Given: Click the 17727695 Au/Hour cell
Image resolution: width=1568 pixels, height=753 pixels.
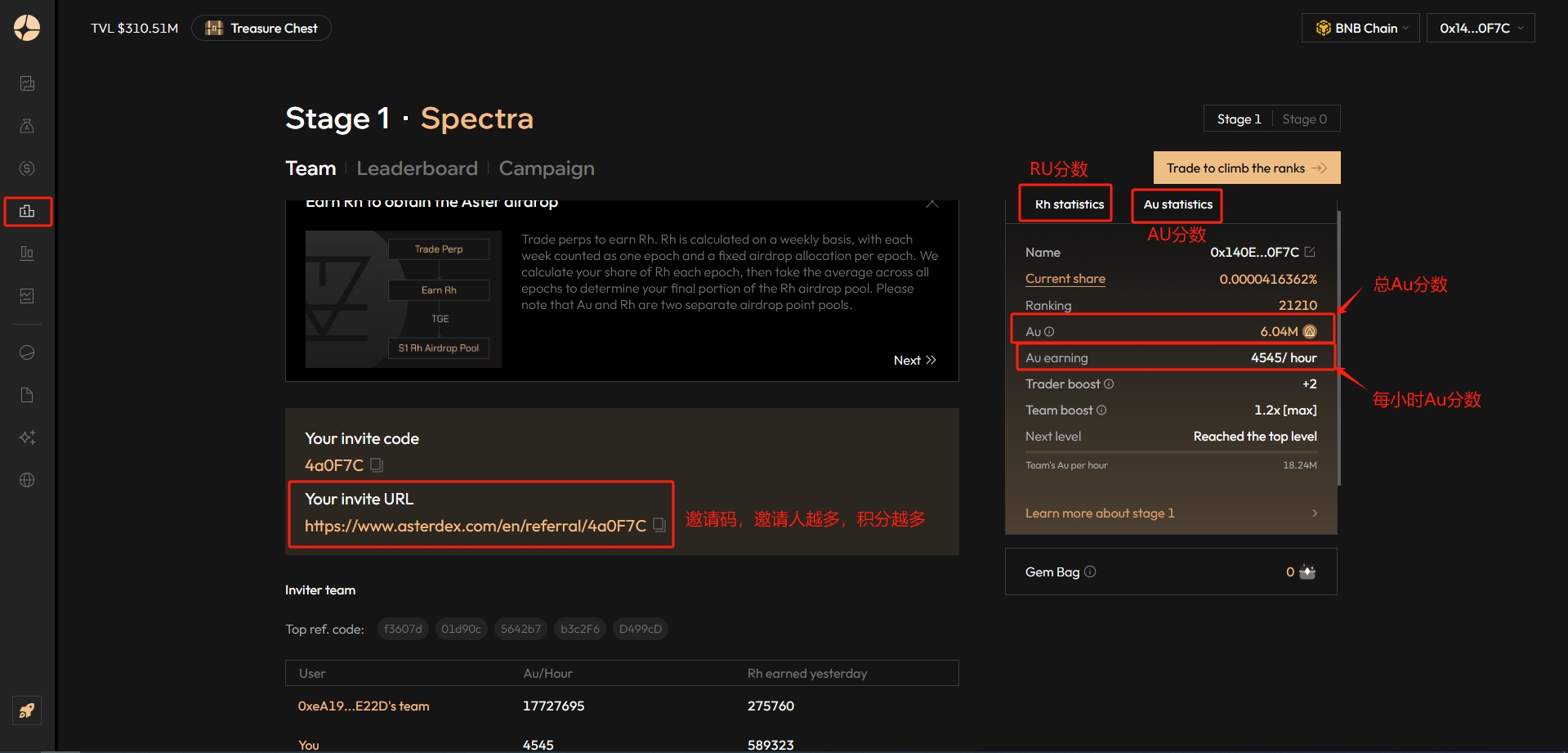Looking at the screenshot, I should pyautogui.click(x=553, y=706).
